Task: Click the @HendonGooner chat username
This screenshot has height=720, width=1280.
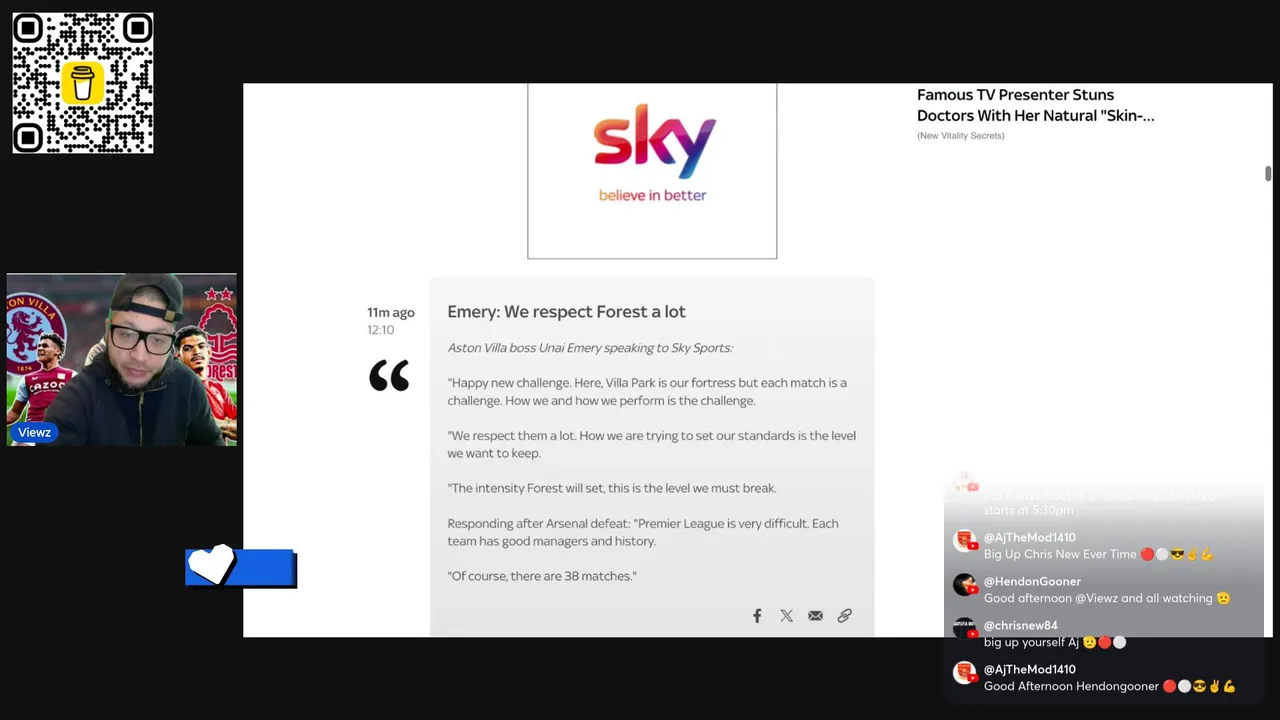Action: point(1032,582)
